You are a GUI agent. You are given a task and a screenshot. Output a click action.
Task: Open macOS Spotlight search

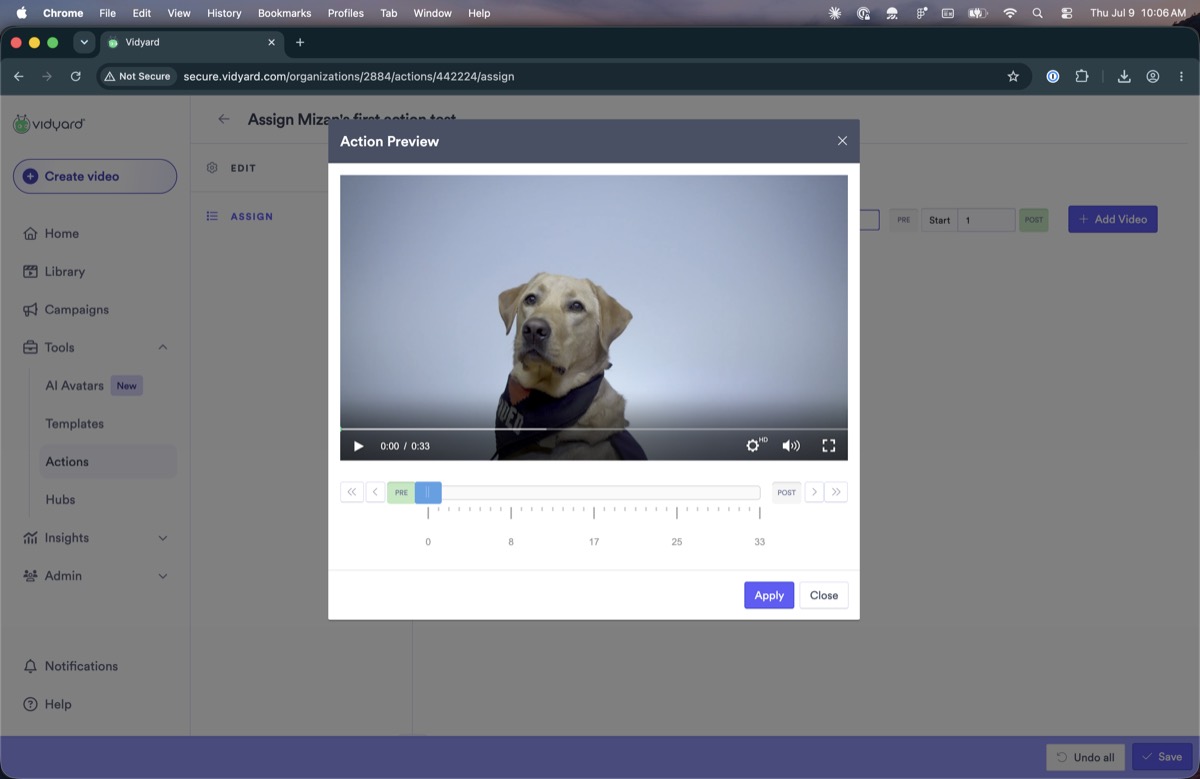click(1038, 13)
